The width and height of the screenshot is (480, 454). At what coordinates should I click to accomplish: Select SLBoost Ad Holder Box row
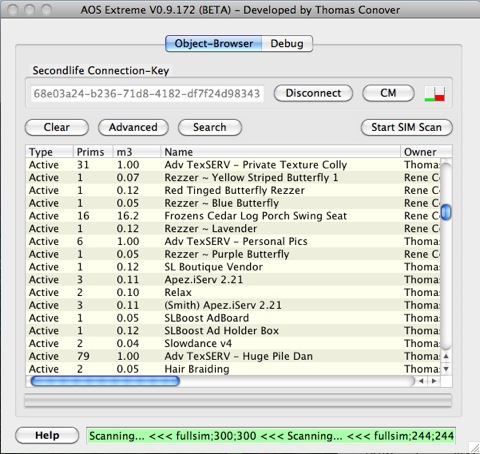(x=233, y=331)
